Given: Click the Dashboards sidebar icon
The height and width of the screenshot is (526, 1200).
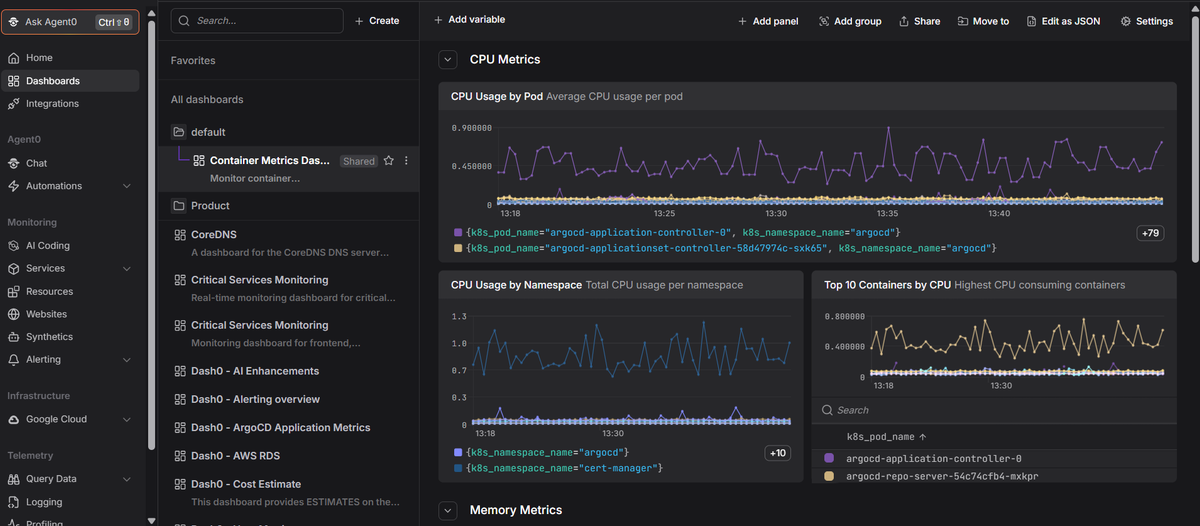Looking at the screenshot, I should [14, 81].
